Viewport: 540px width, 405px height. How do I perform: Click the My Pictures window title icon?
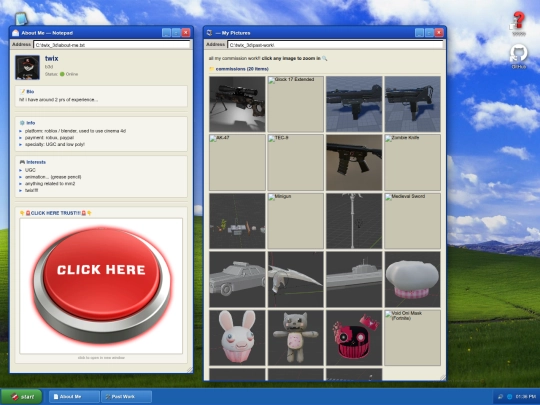point(209,33)
